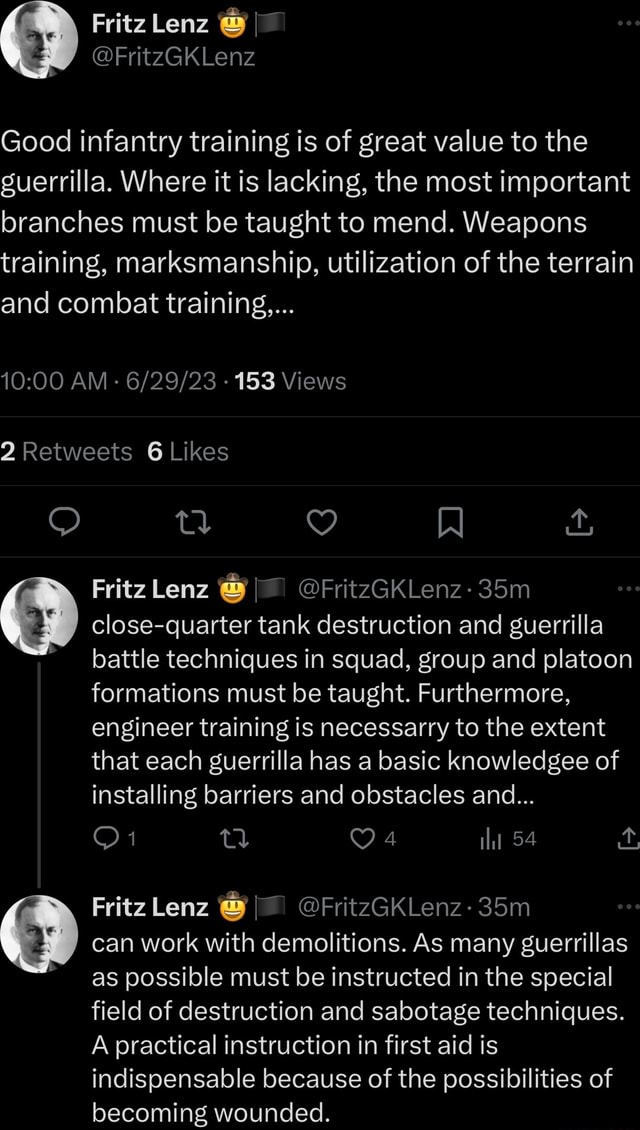Reply to the main tweet
This screenshot has height=1130, width=640.
[65, 522]
